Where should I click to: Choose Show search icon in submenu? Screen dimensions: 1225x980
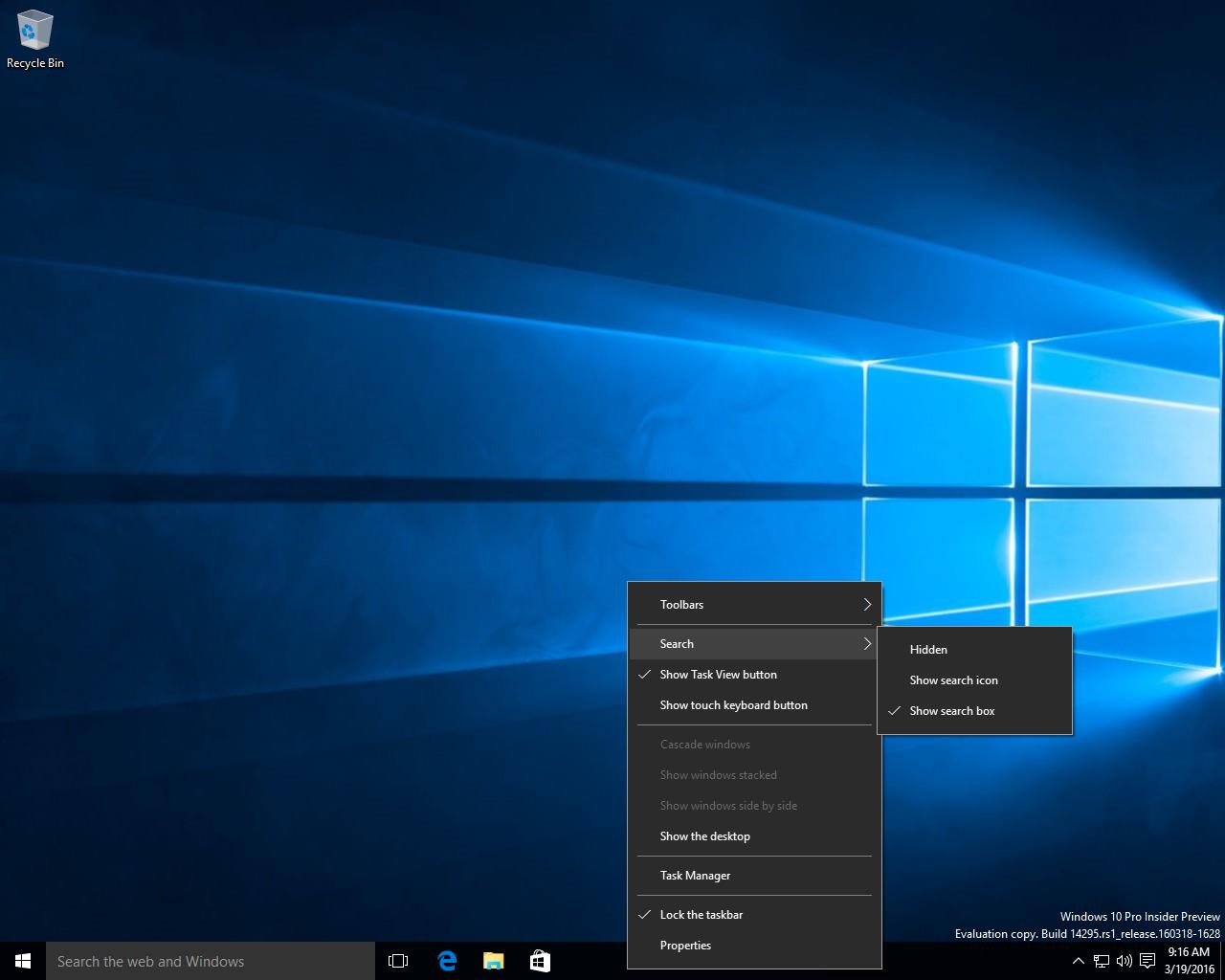pos(953,680)
